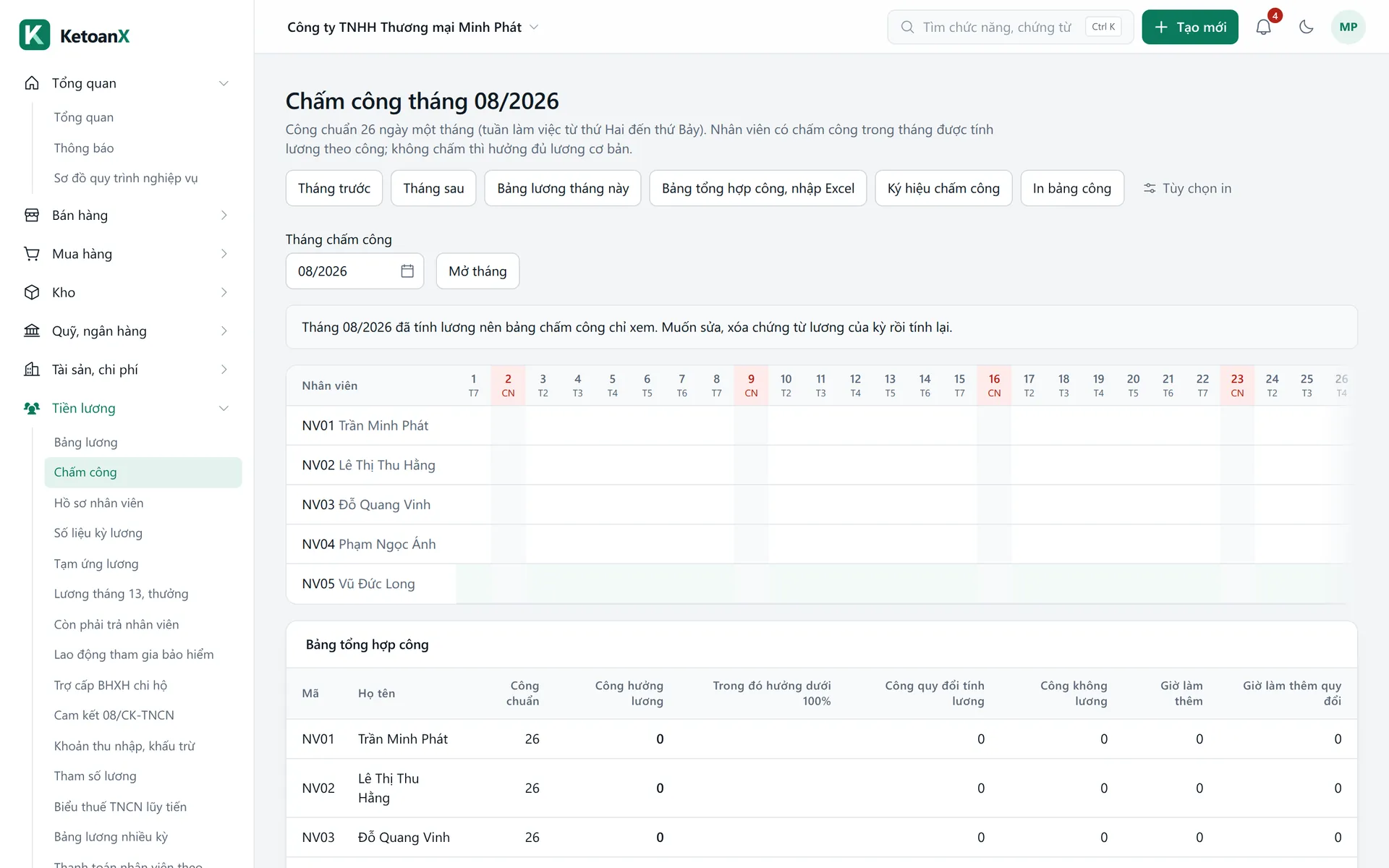Image resolution: width=1389 pixels, height=868 pixels.
Task: Toggle dark mode moon icon
Action: point(1306,27)
